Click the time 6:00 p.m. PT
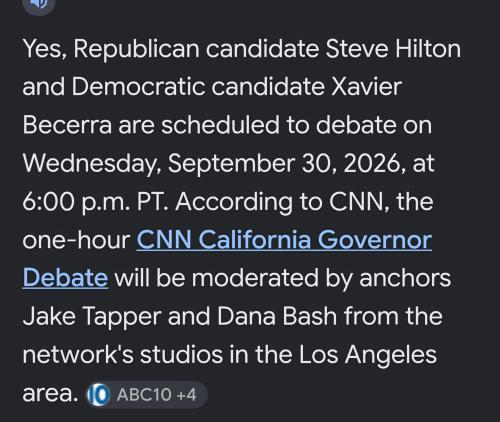Viewport: 500px width, 422px height. pos(95,203)
